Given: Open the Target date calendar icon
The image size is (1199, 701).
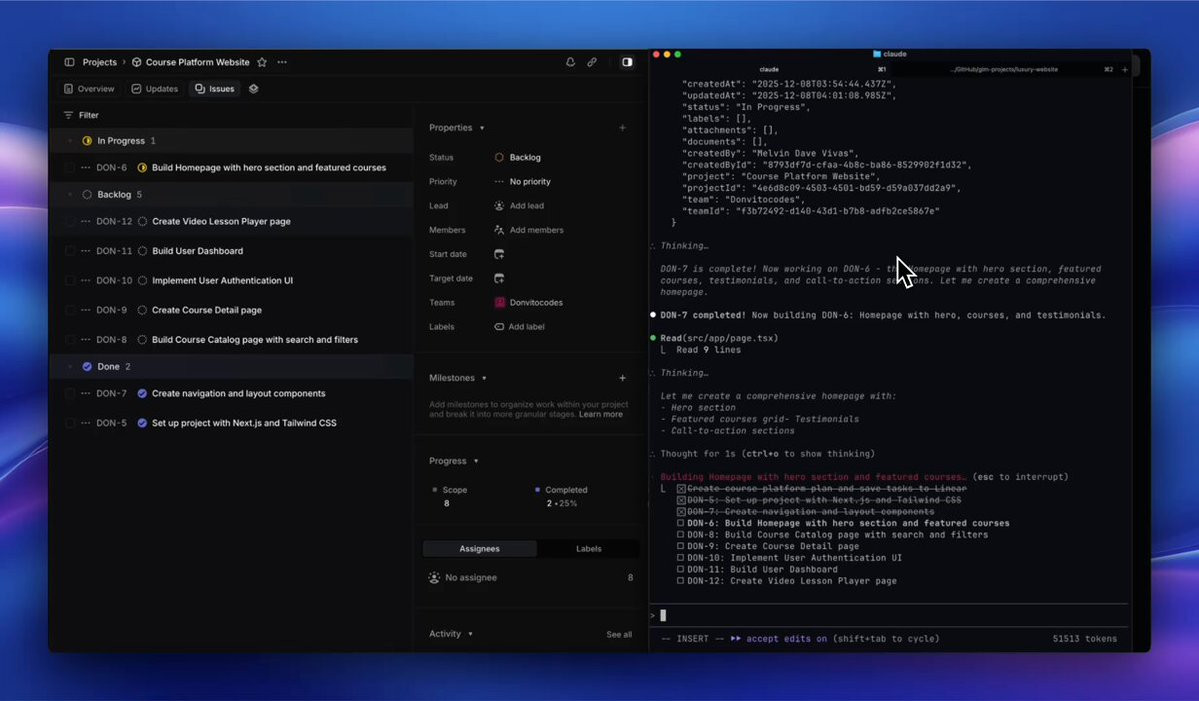Looking at the screenshot, I should (499, 278).
